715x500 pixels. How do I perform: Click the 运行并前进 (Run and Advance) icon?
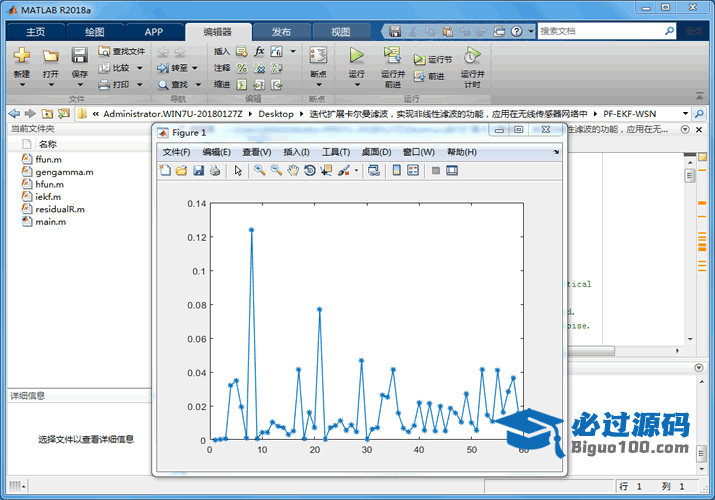coord(392,56)
